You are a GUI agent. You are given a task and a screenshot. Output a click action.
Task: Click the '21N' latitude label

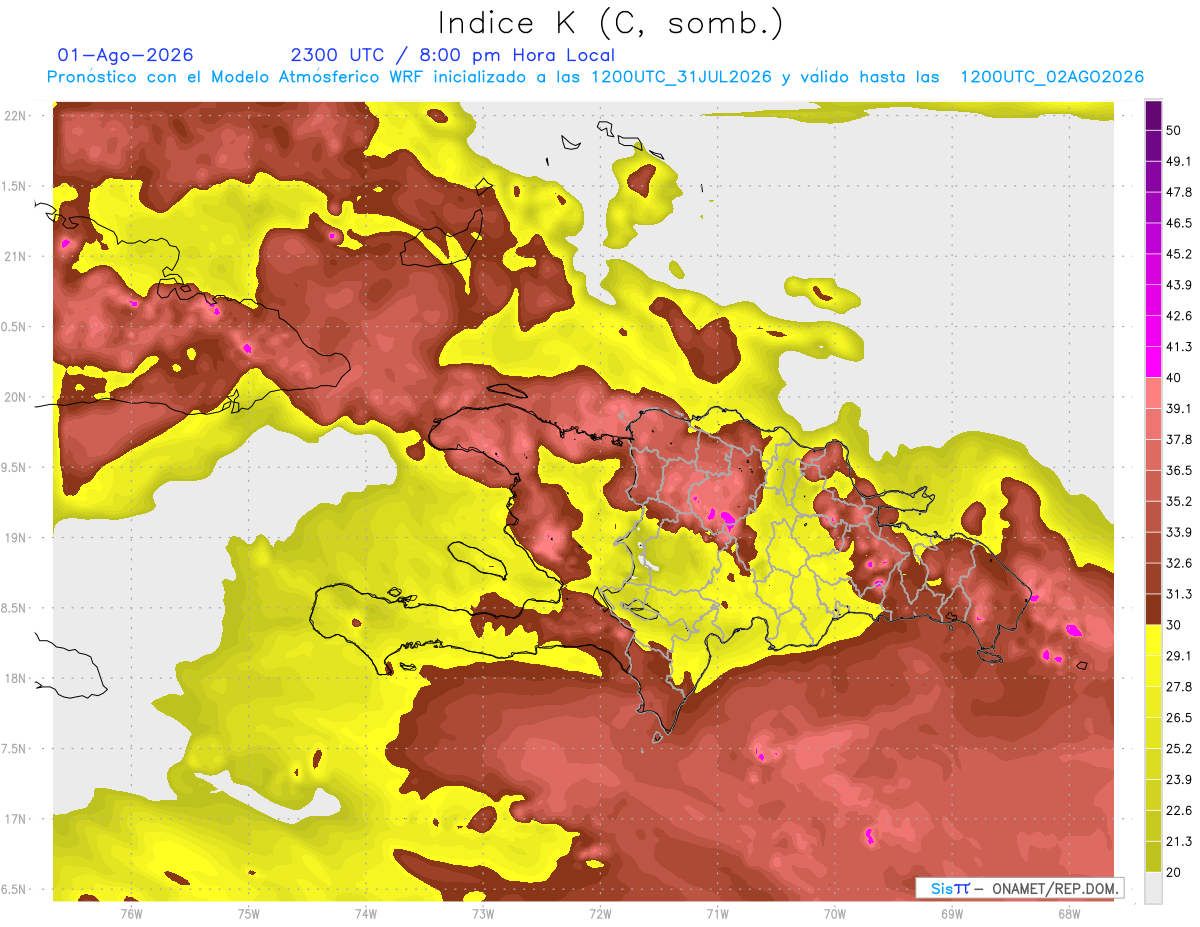click(15, 256)
